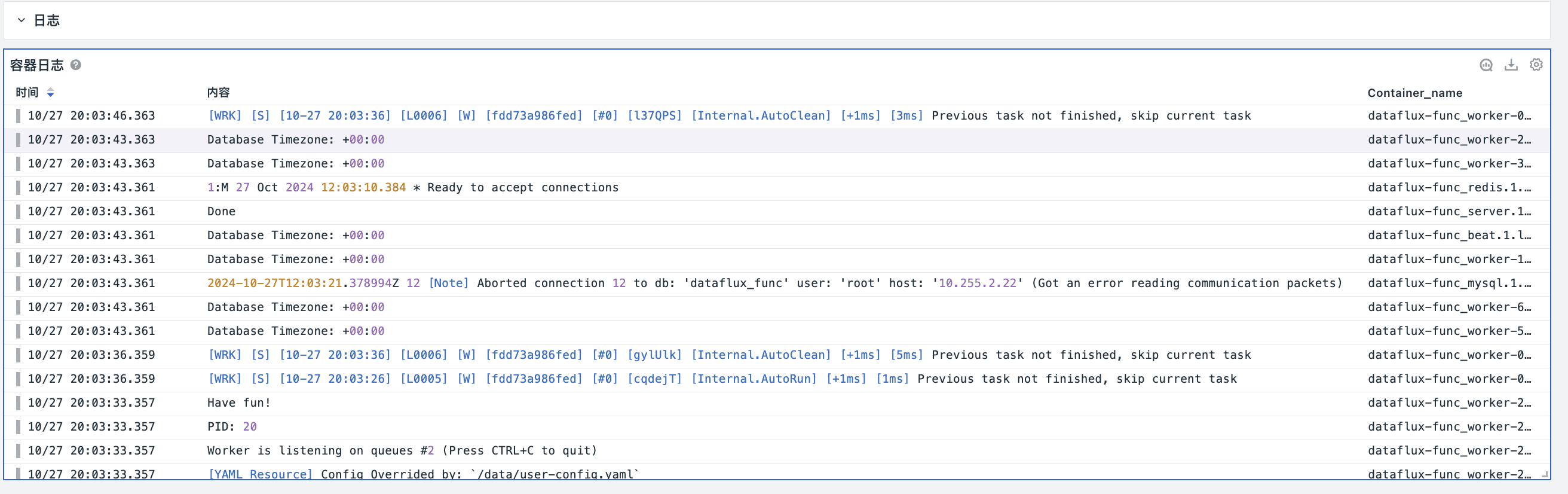Image resolution: width=1568 pixels, height=494 pixels.
Task: Click status bar of the 20:03:46.363 row
Action: coord(18,116)
